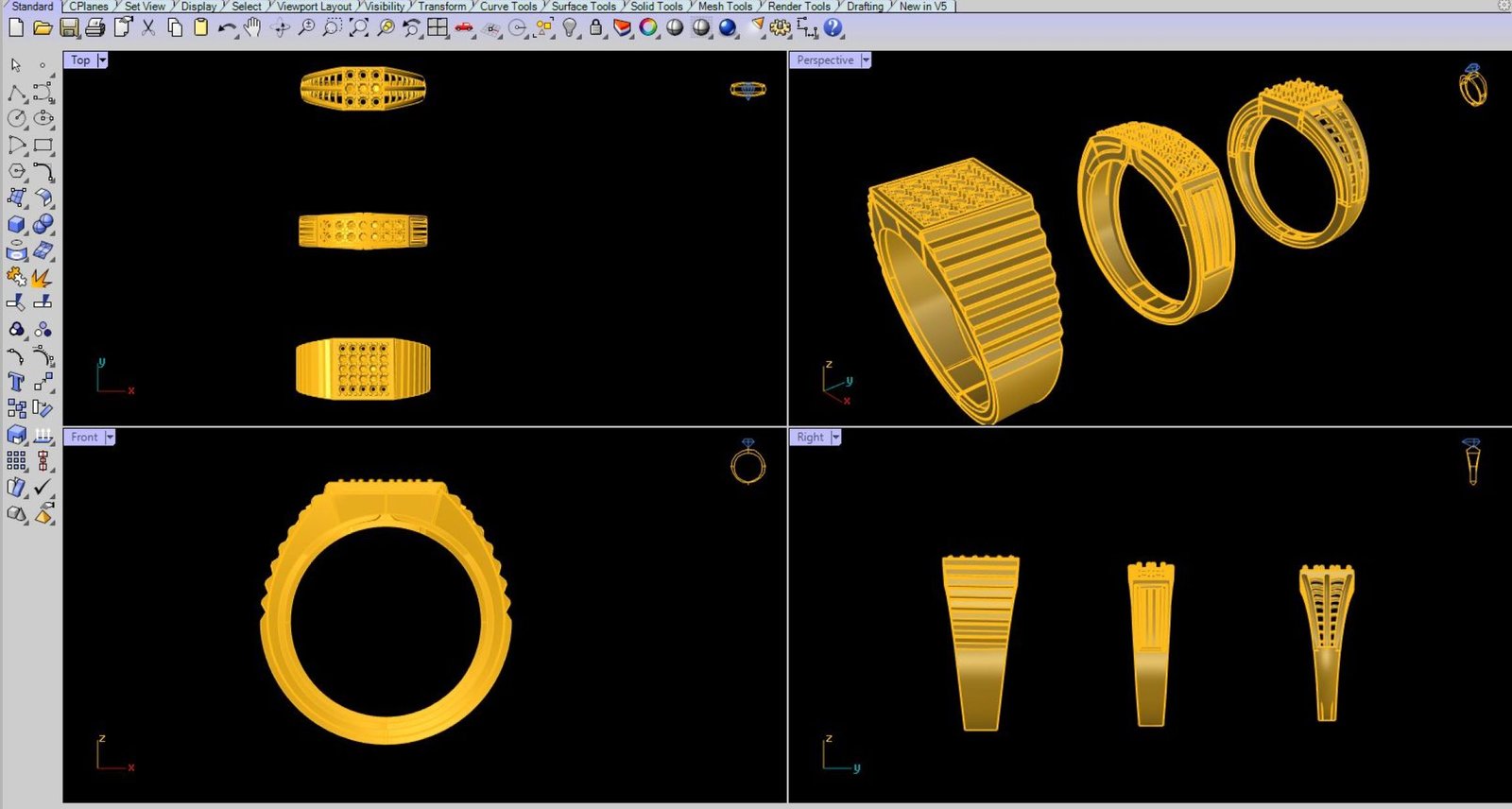Choose the Zoom Extents tool
This screenshot has width=1512, height=809.
click(x=358, y=28)
